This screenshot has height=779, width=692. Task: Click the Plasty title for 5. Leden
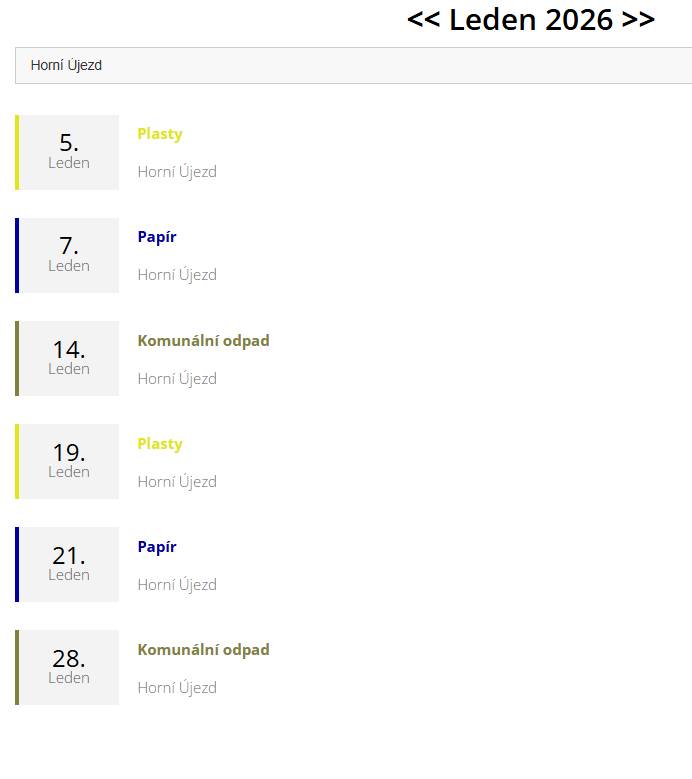[160, 134]
